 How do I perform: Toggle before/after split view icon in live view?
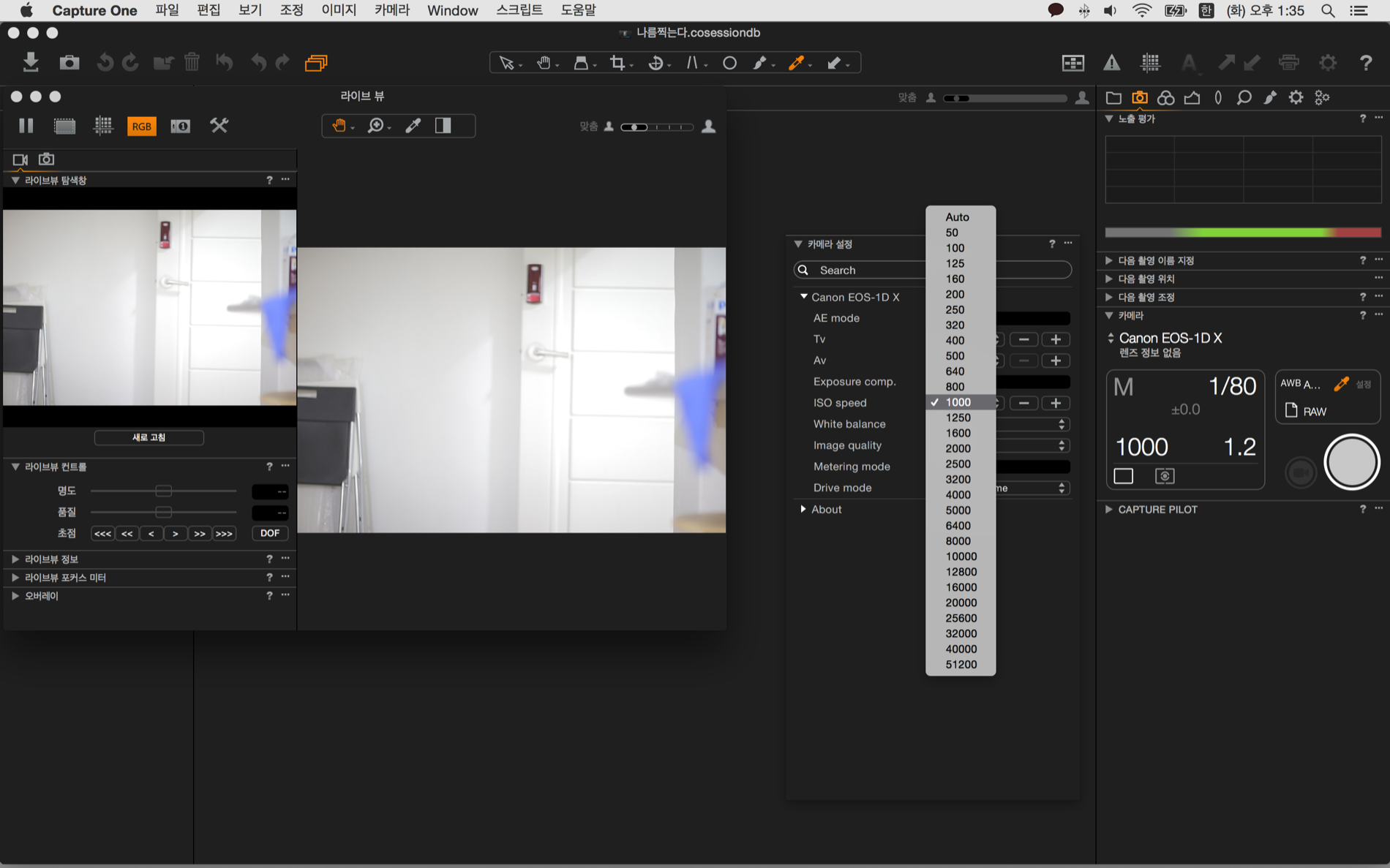click(443, 126)
